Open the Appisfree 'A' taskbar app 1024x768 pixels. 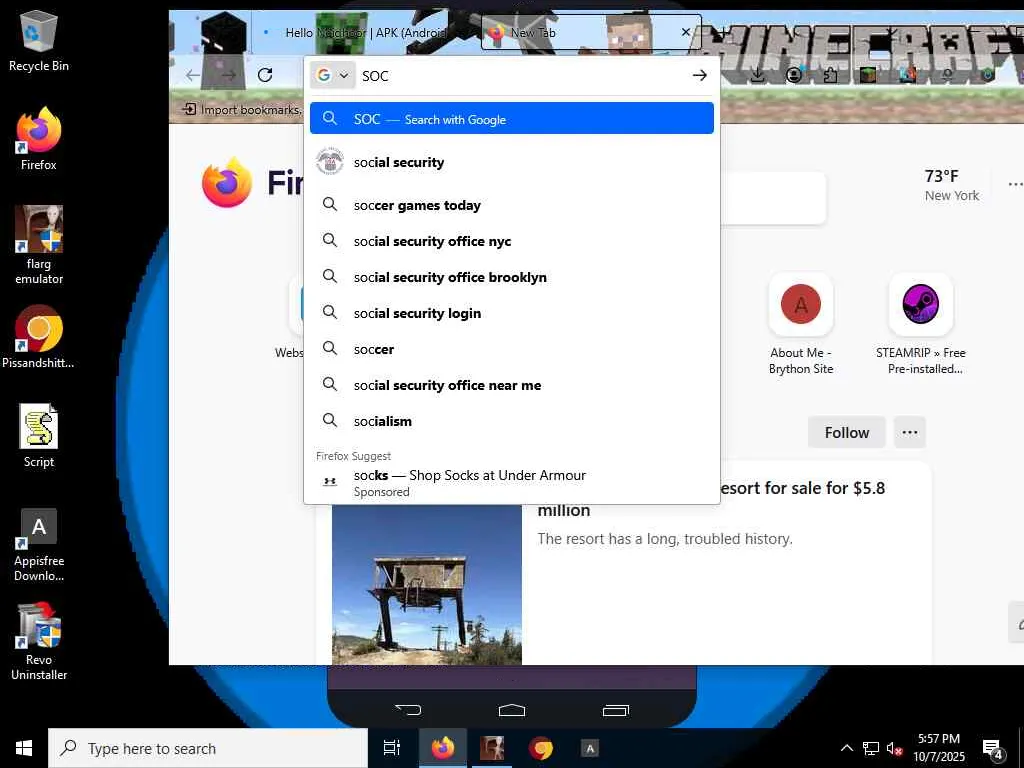point(590,748)
